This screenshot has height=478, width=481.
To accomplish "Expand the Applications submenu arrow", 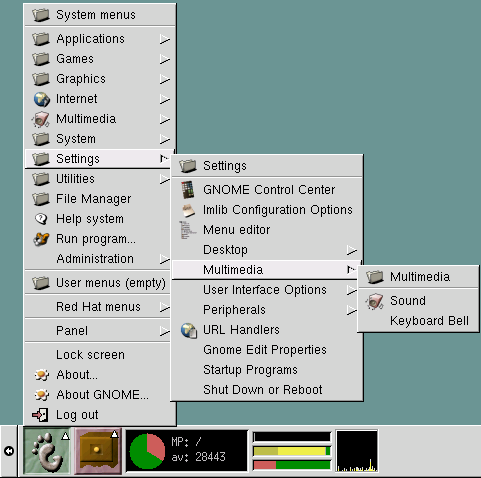I will 165,39.
